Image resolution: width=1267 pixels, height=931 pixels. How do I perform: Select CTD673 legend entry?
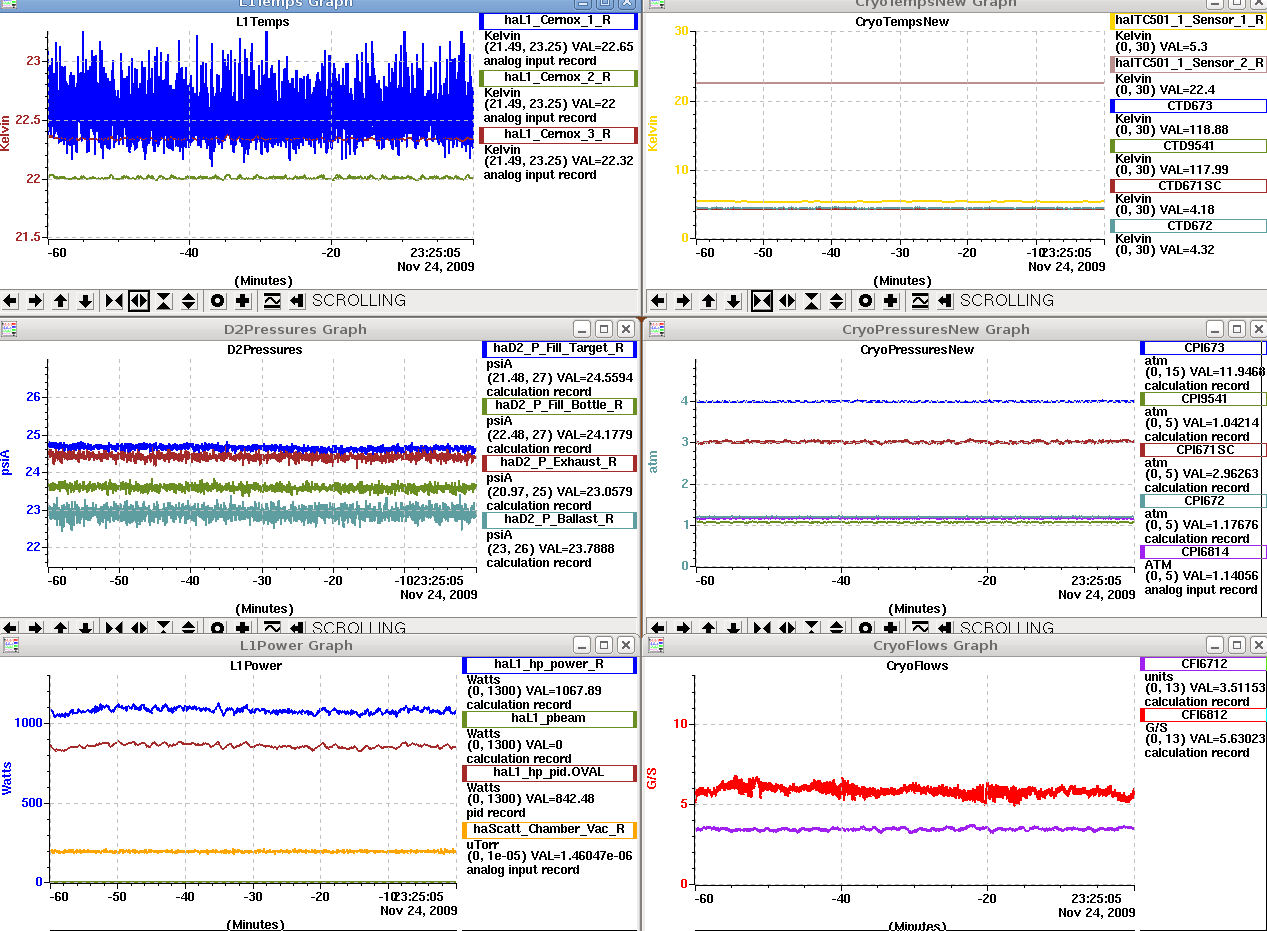tap(1188, 105)
